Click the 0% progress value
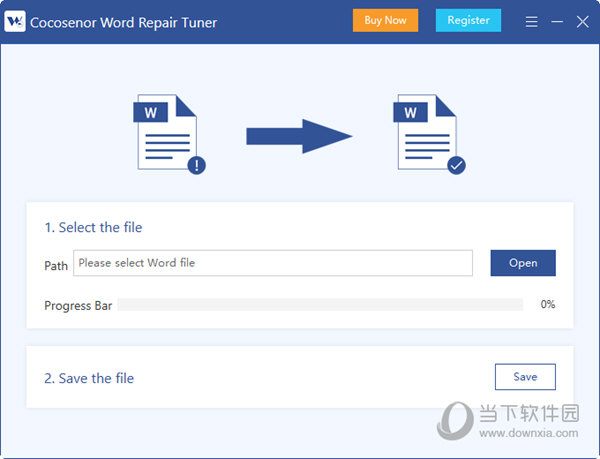Screen dimensions: 600x459 548,304
